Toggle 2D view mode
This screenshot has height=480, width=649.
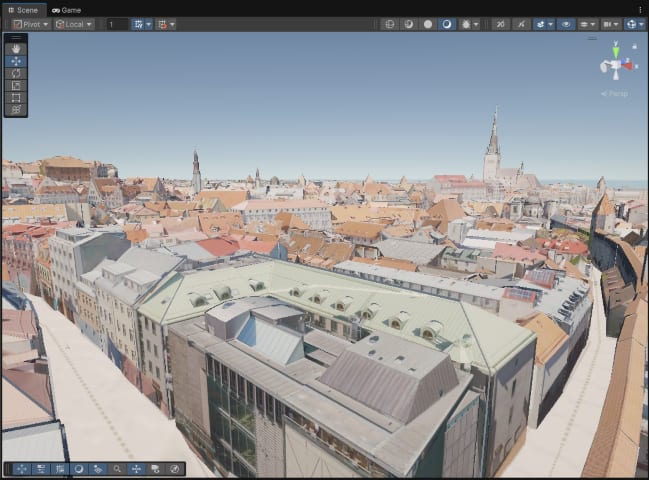click(500, 24)
